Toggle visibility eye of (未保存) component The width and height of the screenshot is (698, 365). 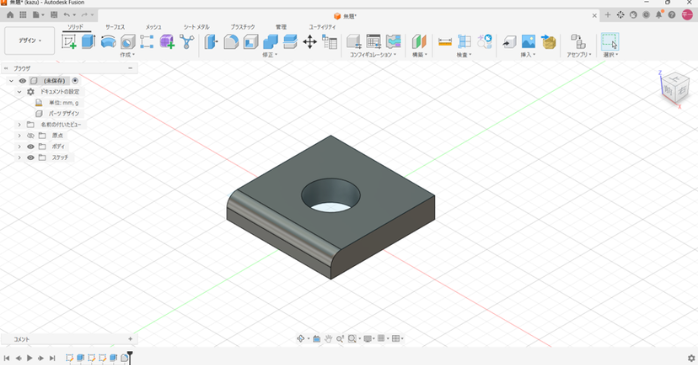[22, 81]
